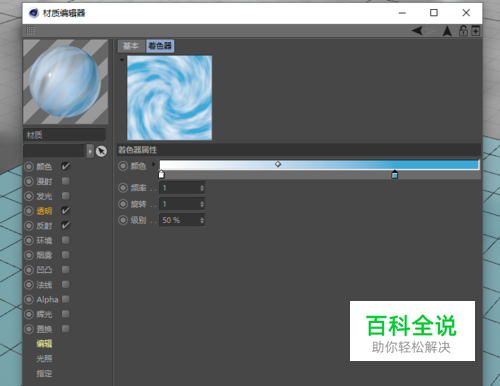Click the animation dot beside 环境 channel
Image resolution: width=500 pixels, height=386 pixels.
tap(29, 240)
